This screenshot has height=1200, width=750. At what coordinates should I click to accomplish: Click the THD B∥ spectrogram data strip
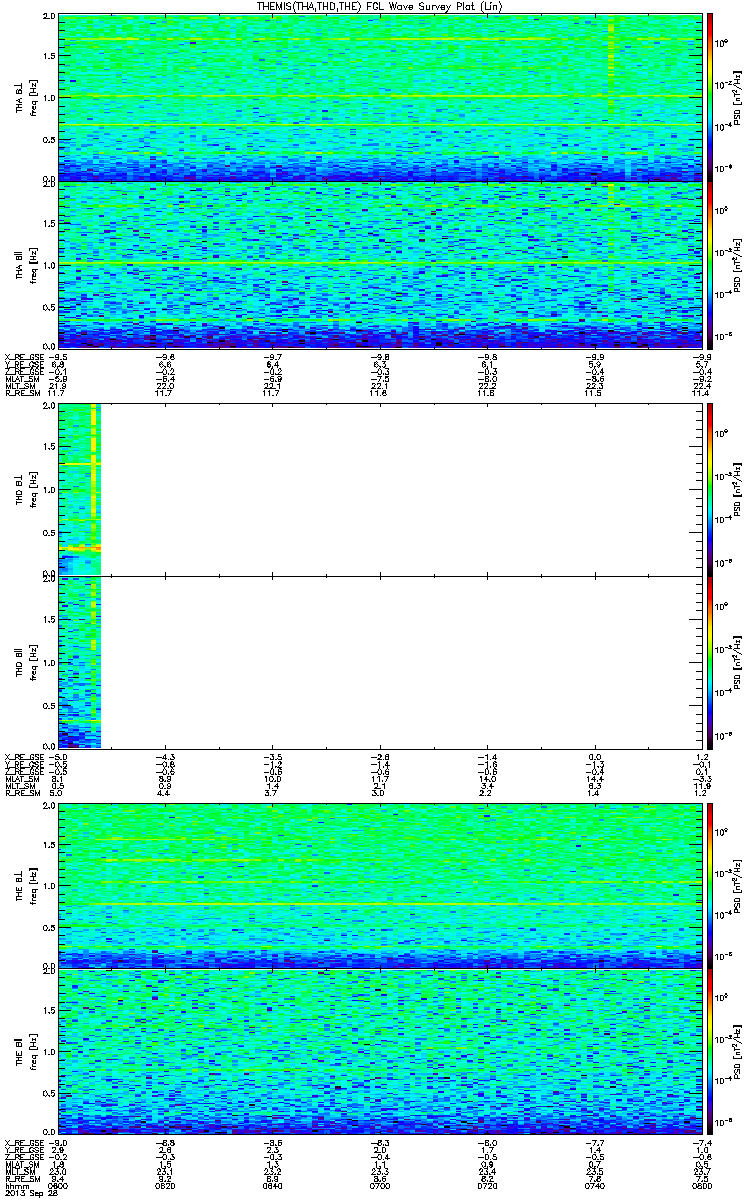(x=80, y=661)
